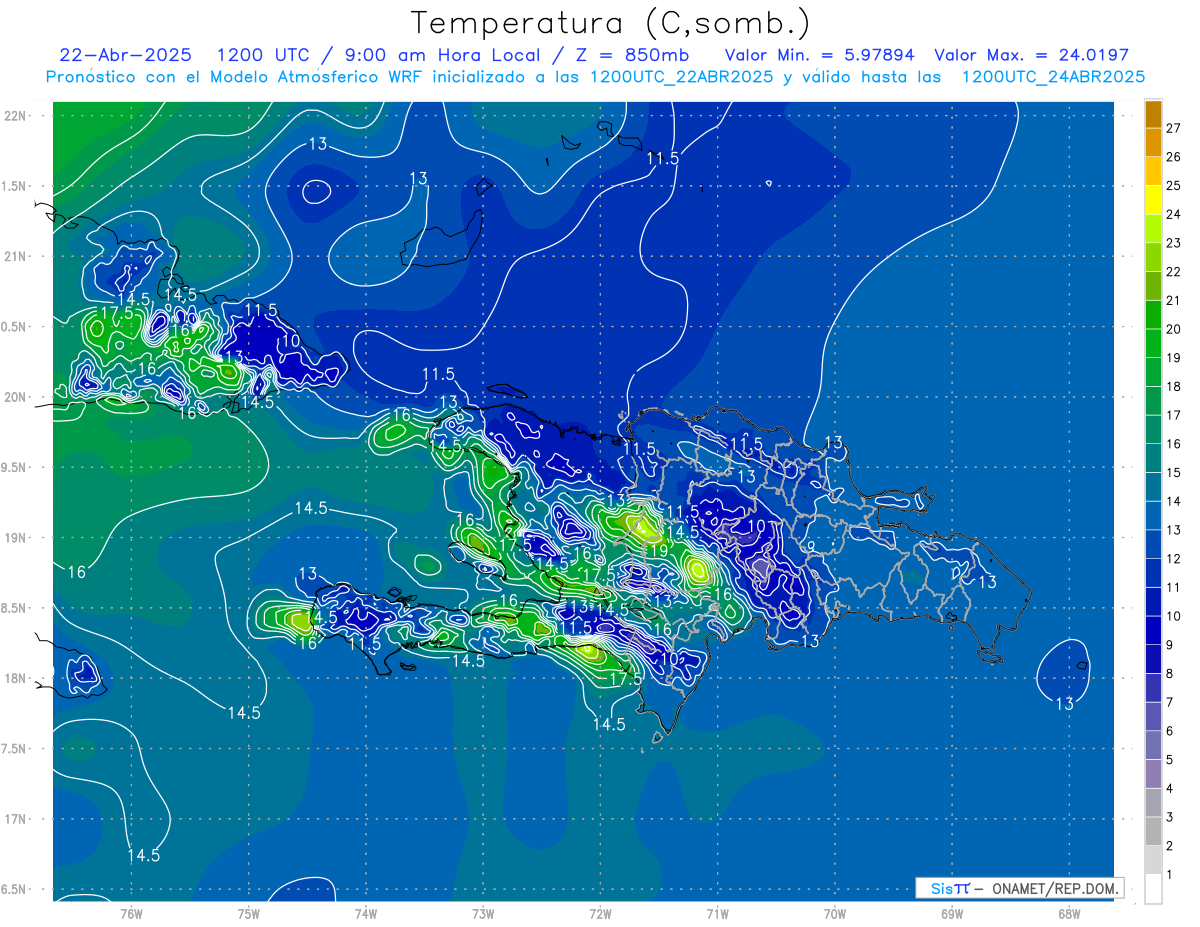Click latitude axis label '21N'
The image size is (1200, 927).
point(16,257)
